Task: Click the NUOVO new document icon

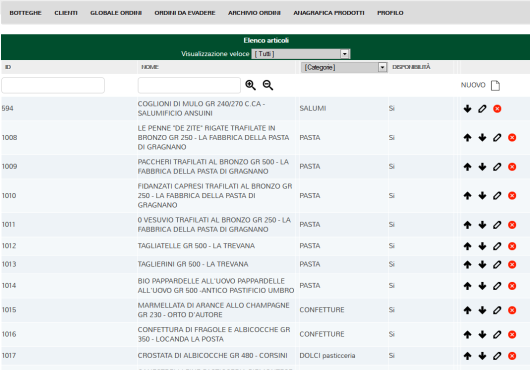Action: tap(495, 85)
